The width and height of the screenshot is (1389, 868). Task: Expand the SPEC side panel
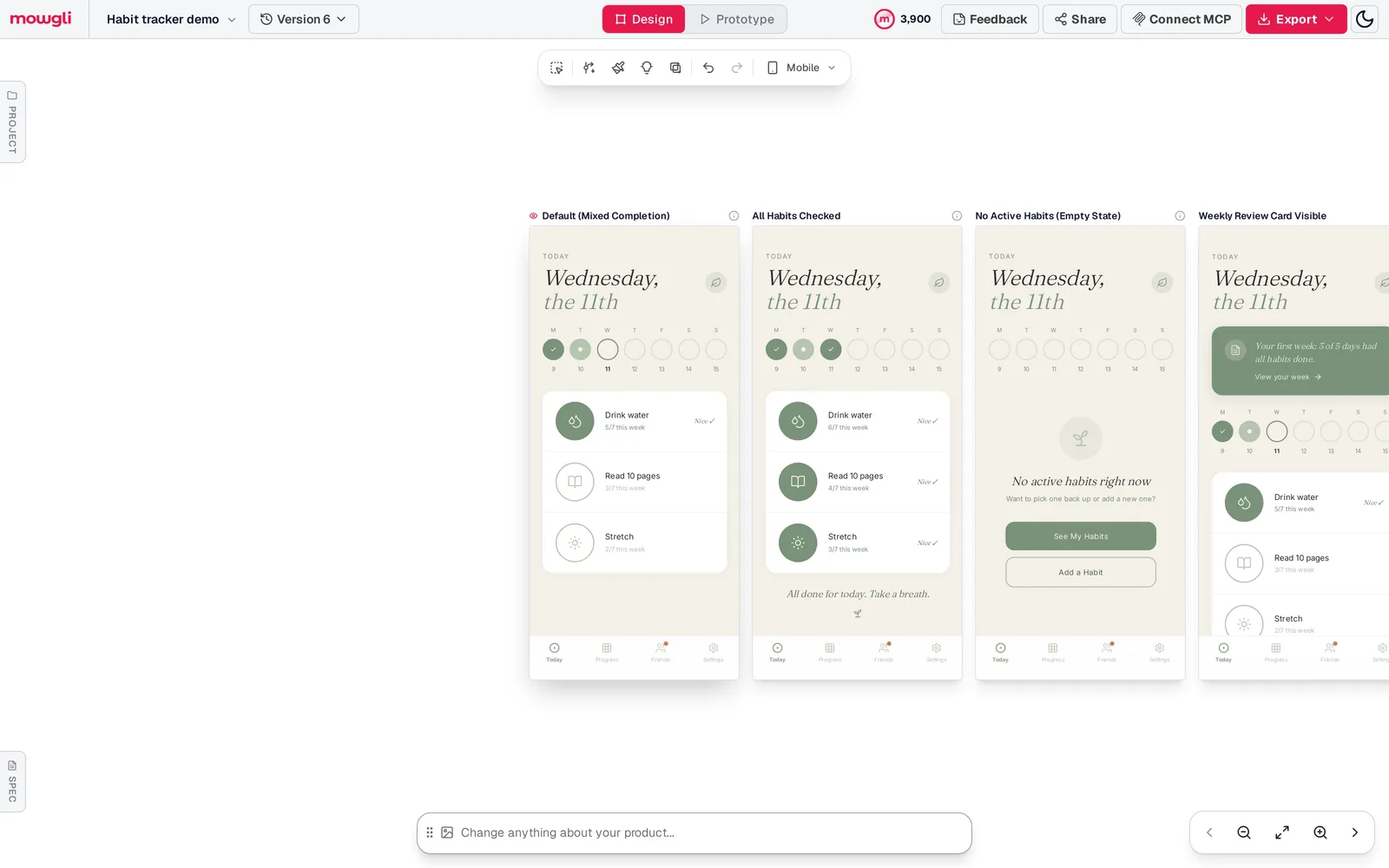click(x=12, y=781)
